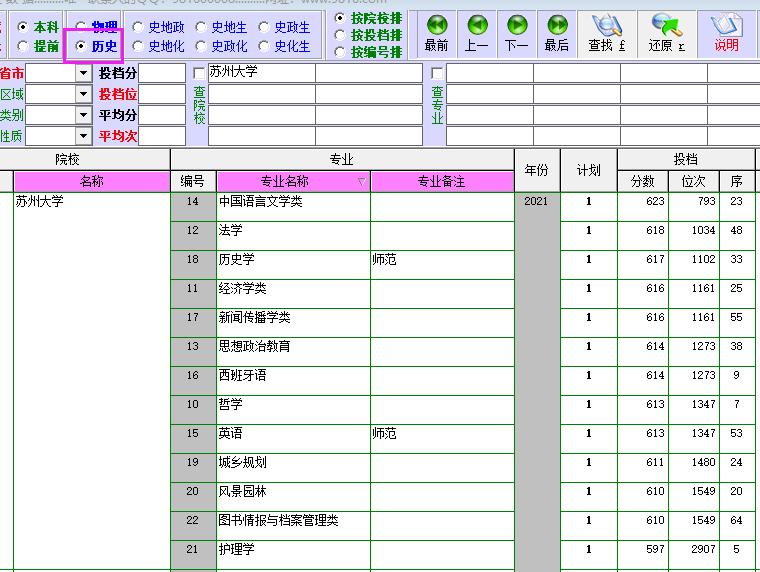This screenshot has height=572, width=760.
Task: Select the 图书情报与档案管理类 row
Action: click(293, 526)
